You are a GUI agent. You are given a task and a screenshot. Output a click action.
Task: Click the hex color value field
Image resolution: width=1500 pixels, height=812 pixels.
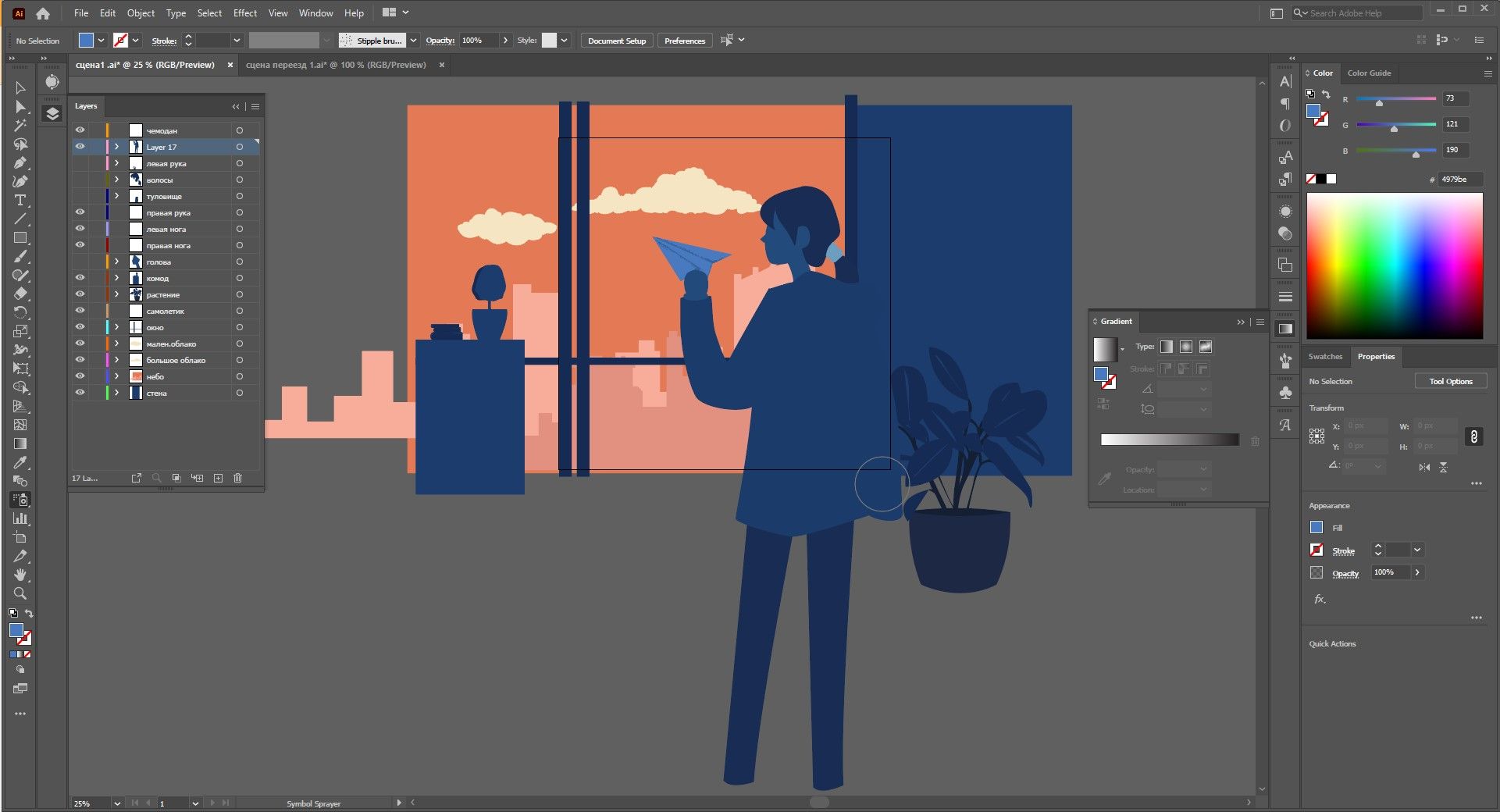(x=1459, y=180)
